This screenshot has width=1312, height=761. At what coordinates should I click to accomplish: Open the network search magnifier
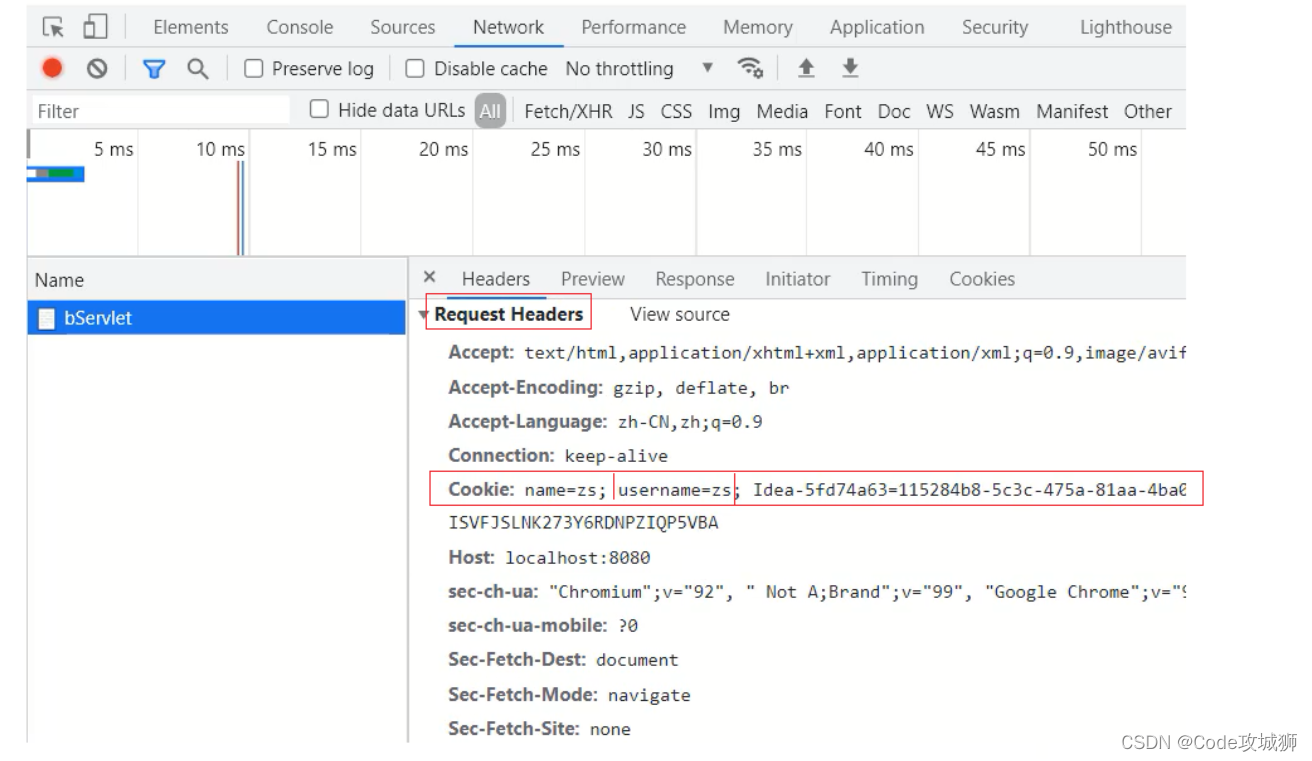198,68
